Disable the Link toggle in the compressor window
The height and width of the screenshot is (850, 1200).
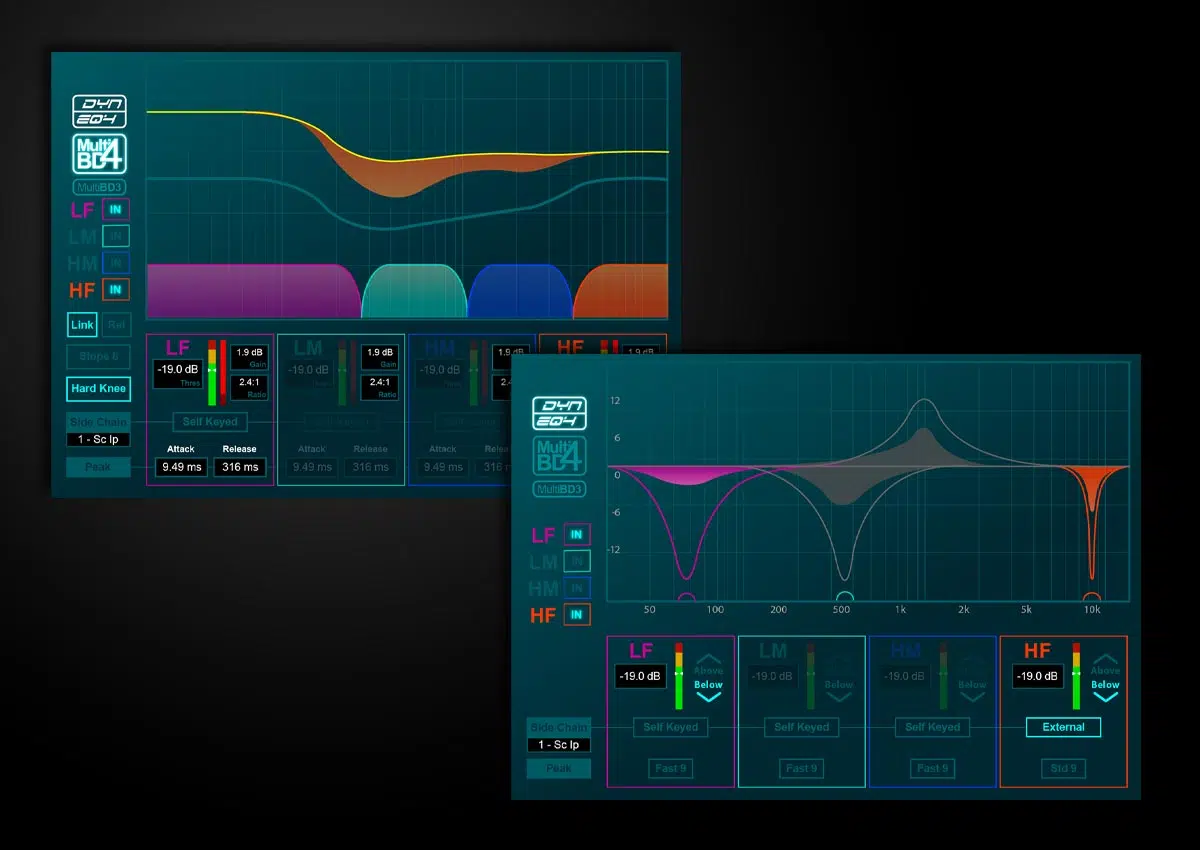click(82, 325)
